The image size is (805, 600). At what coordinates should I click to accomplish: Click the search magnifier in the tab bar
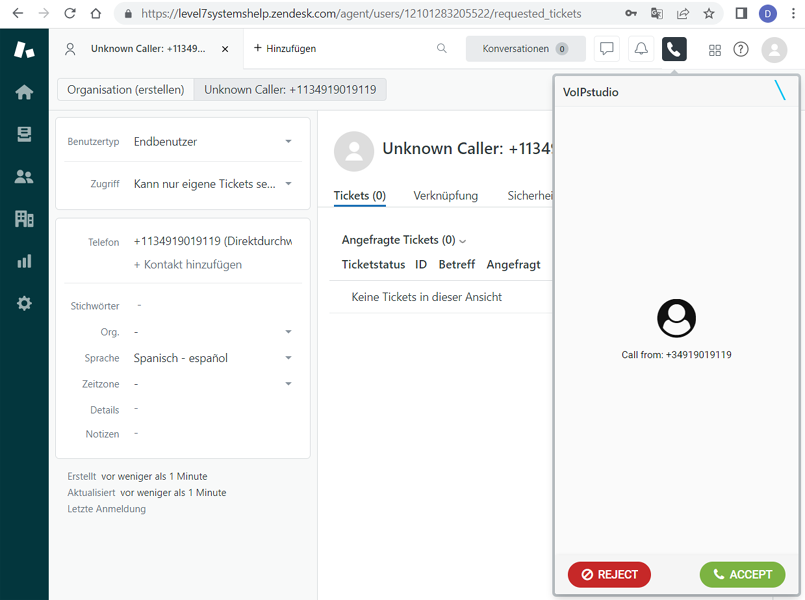(x=441, y=48)
